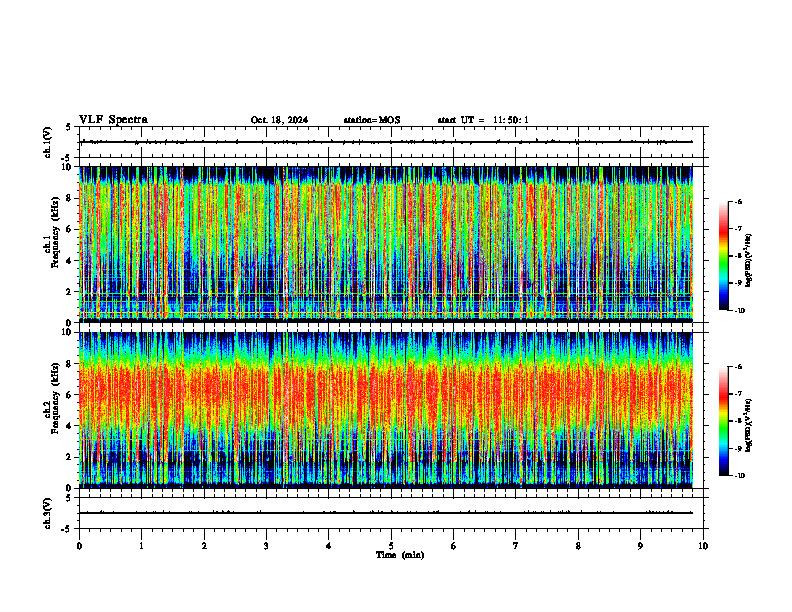The width and height of the screenshot is (792, 612).
Task: Click the time axis tick label 1
Action: point(141,546)
